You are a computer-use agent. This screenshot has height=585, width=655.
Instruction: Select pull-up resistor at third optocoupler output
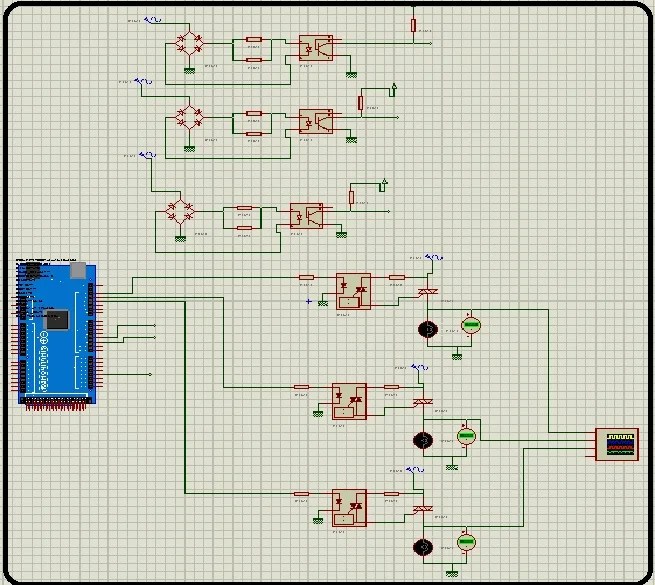coord(351,197)
